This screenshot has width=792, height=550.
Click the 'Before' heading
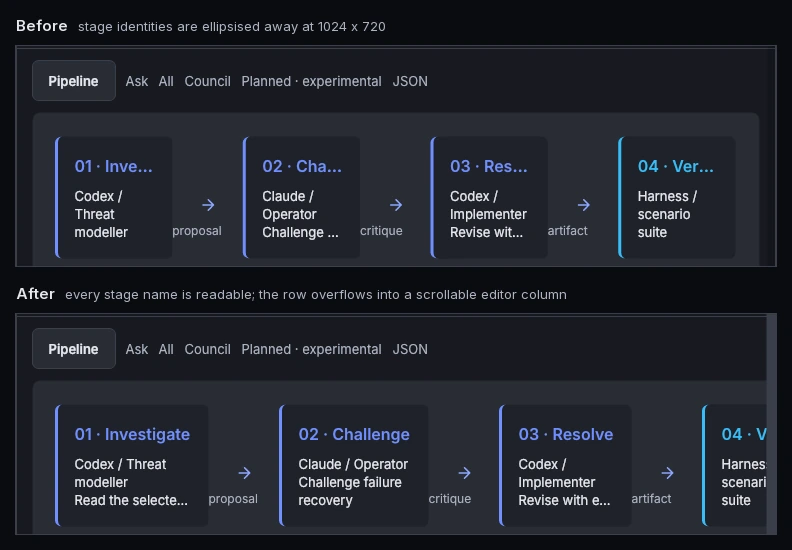click(x=42, y=26)
